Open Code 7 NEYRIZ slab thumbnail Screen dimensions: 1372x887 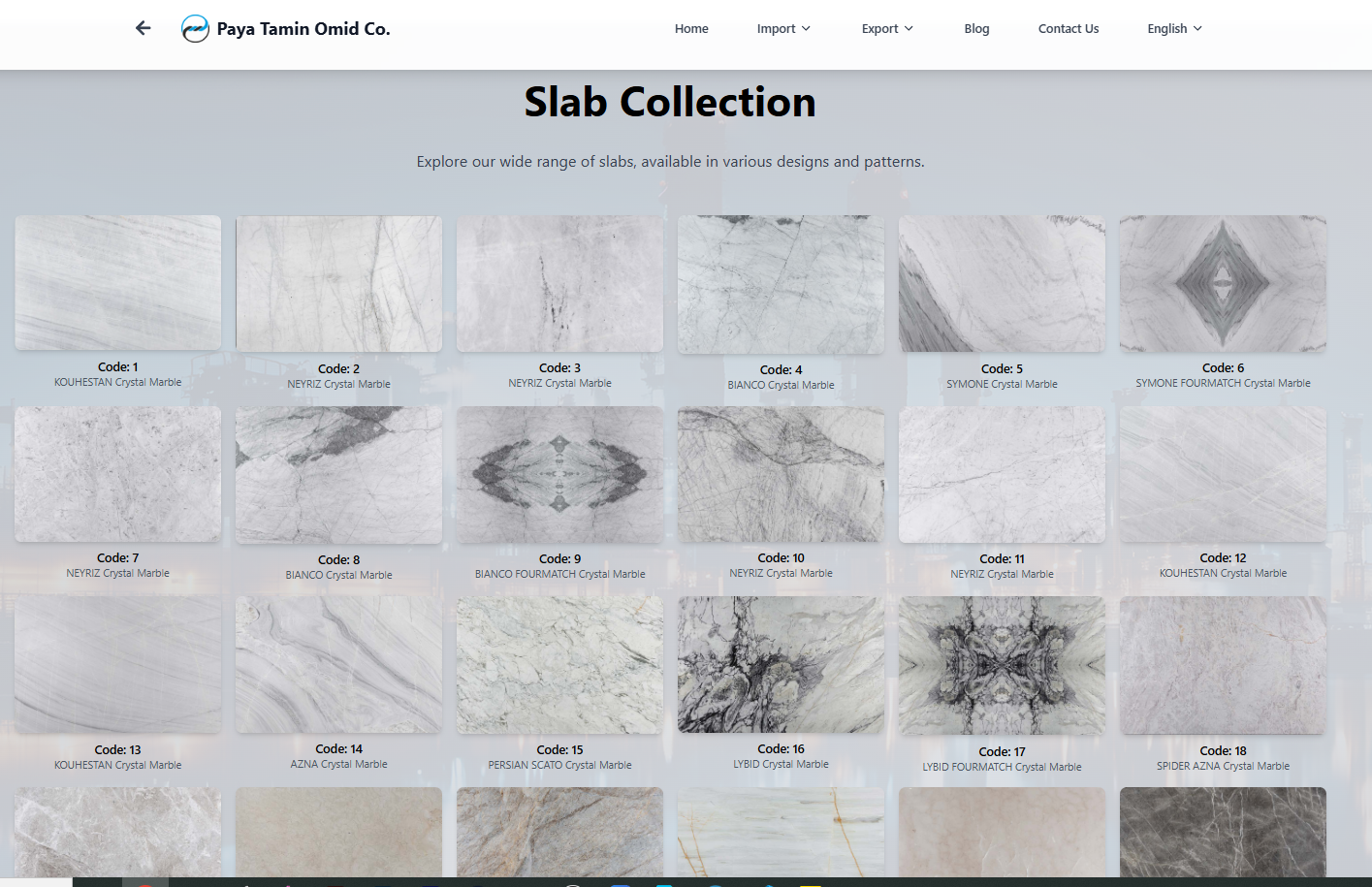click(118, 474)
